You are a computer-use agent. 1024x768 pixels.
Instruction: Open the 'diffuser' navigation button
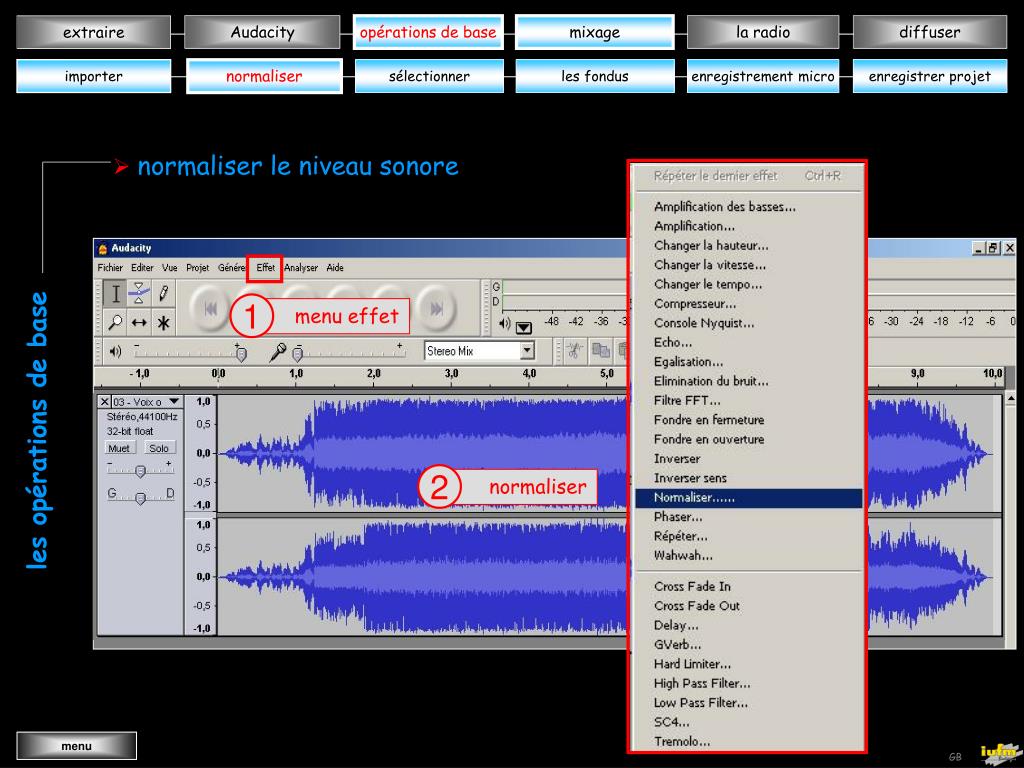[930, 32]
